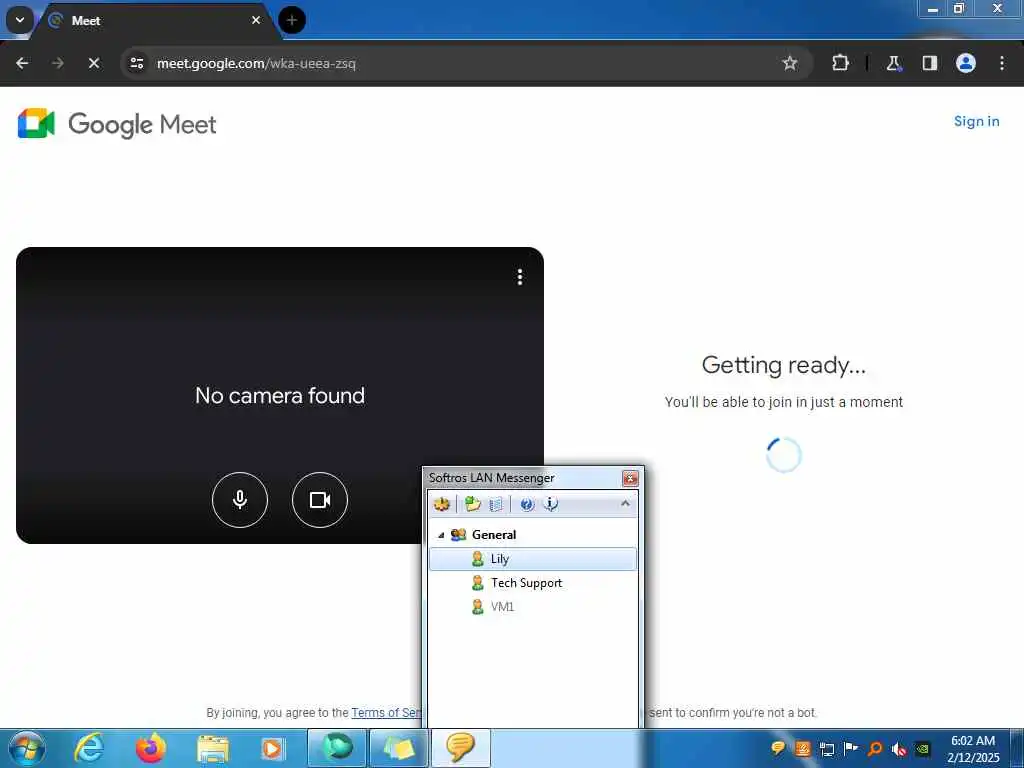Select the Meet browser tab
This screenshot has height=768, width=1024.
tap(153, 21)
